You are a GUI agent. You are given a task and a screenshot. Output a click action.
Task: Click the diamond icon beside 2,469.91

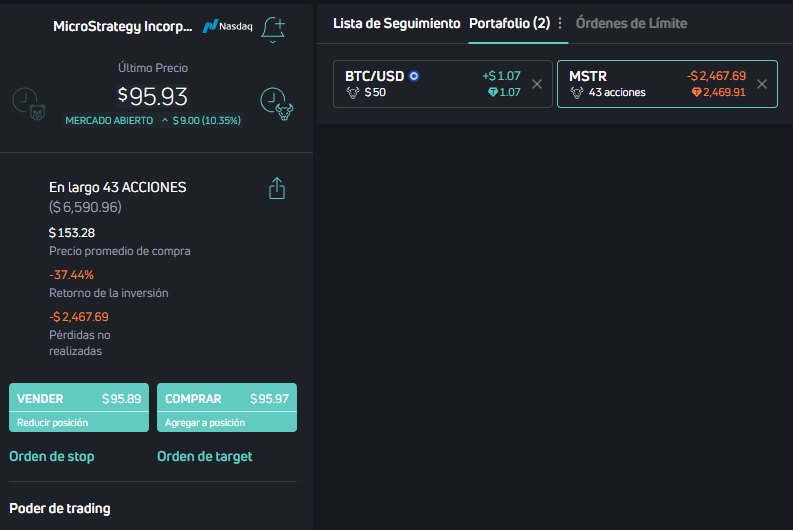pyautogui.click(x=696, y=92)
